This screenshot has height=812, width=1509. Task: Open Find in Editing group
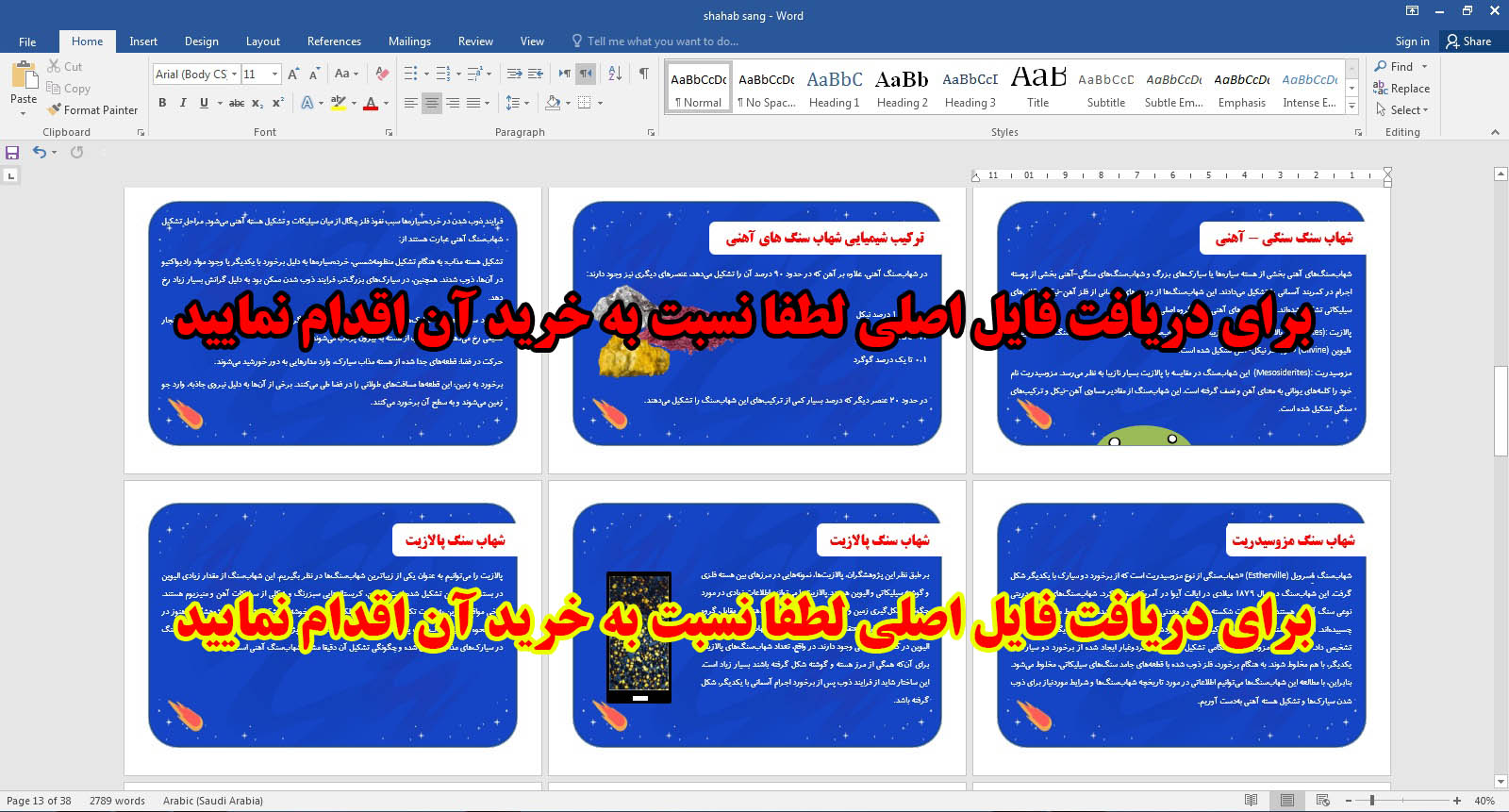click(1394, 67)
